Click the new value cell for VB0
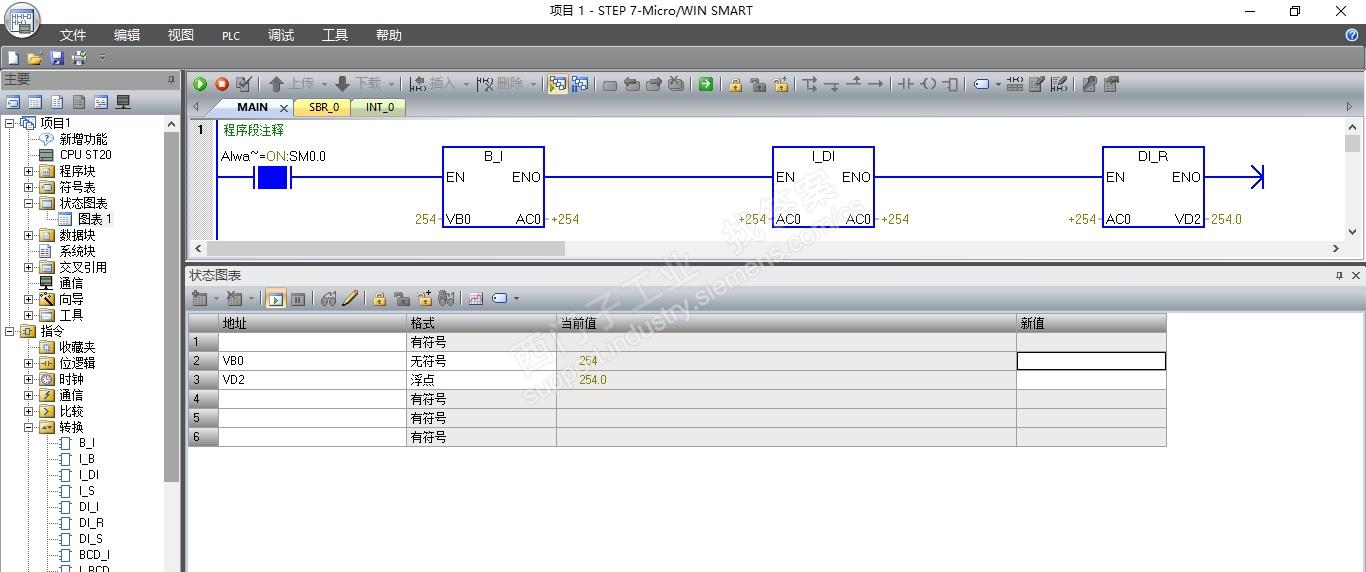The height and width of the screenshot is (572, 1366). (x=1091, y=361)
